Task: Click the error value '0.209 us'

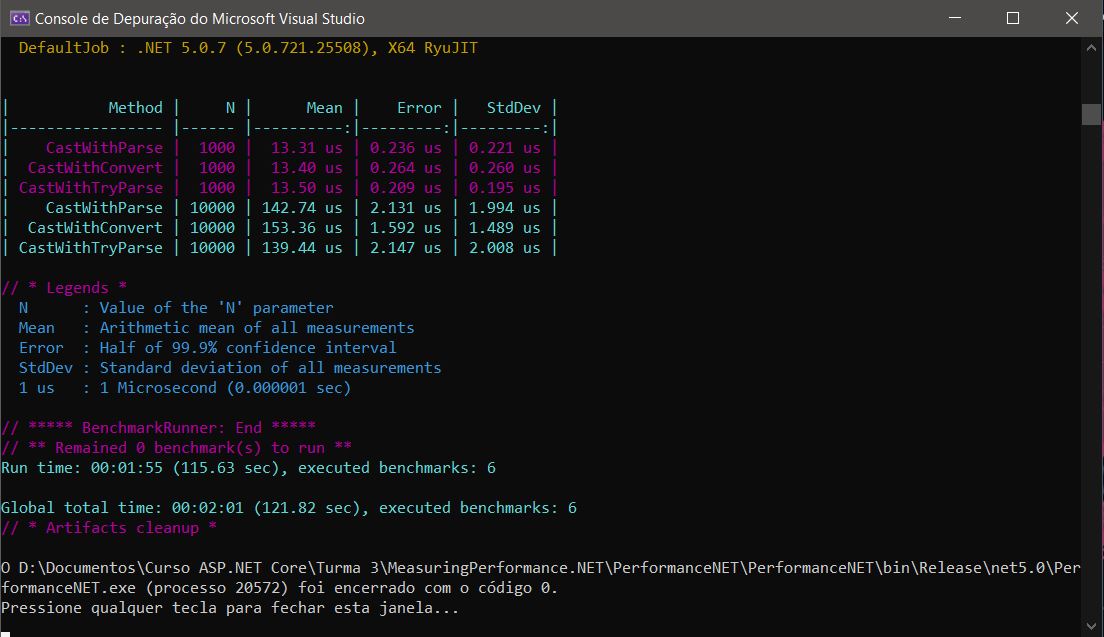Action: pos(406,188)
